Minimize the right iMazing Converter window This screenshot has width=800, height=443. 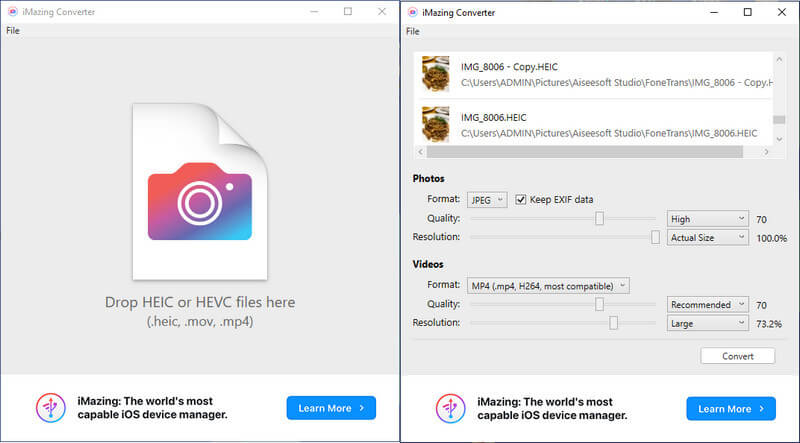point(714,12)
